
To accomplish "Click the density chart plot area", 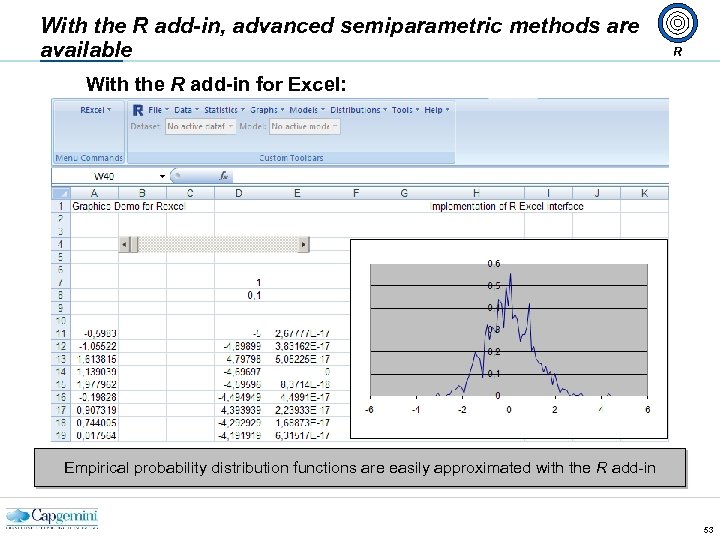I will [x=509, y=330].
